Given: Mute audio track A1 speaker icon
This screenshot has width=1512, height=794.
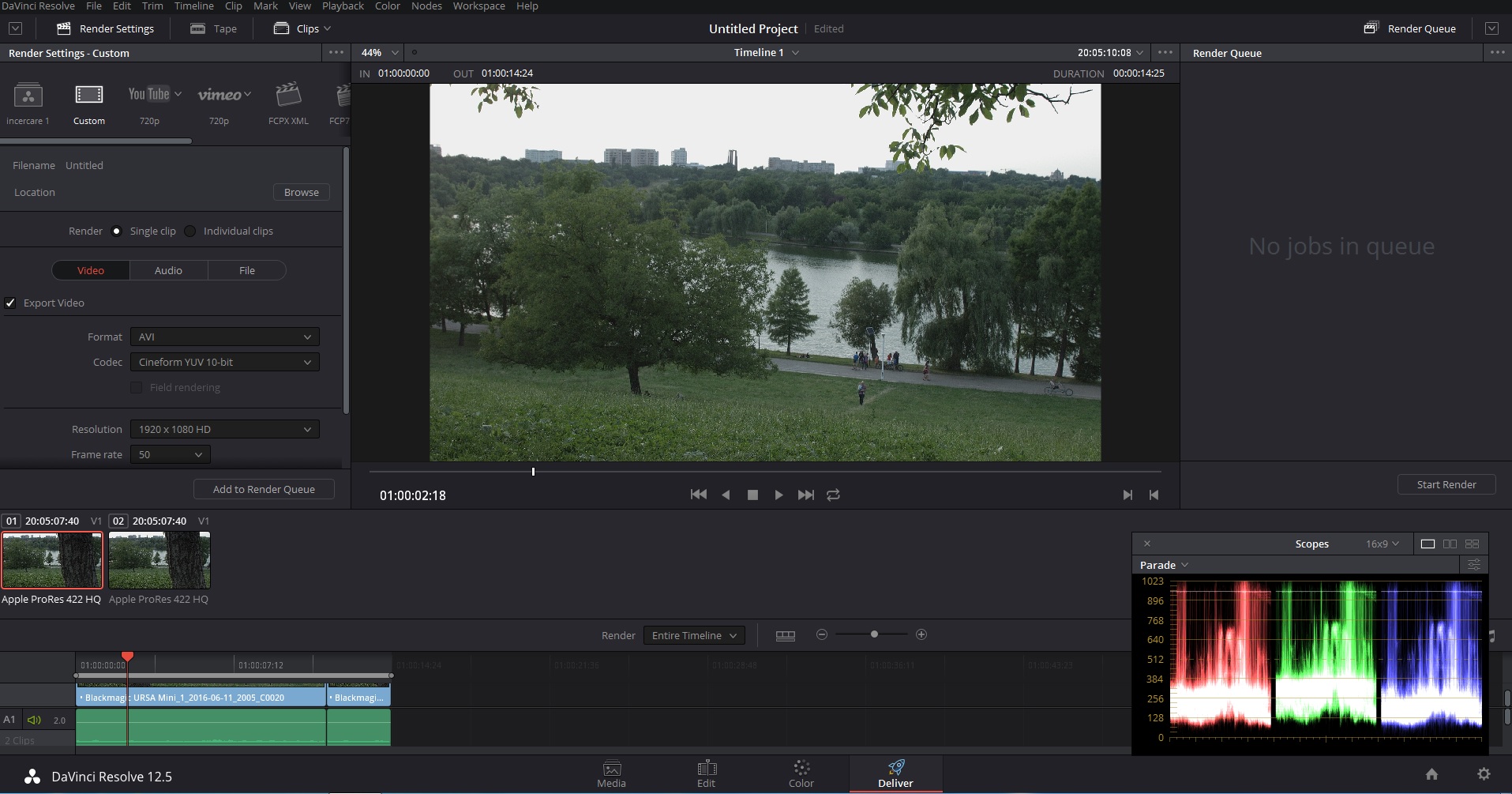Looking at the screenshot, I should 34,720.
